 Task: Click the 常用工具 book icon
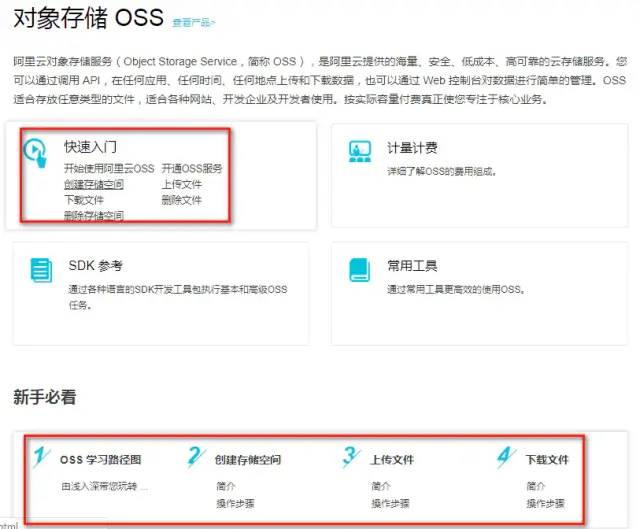(x=360, y=270)
